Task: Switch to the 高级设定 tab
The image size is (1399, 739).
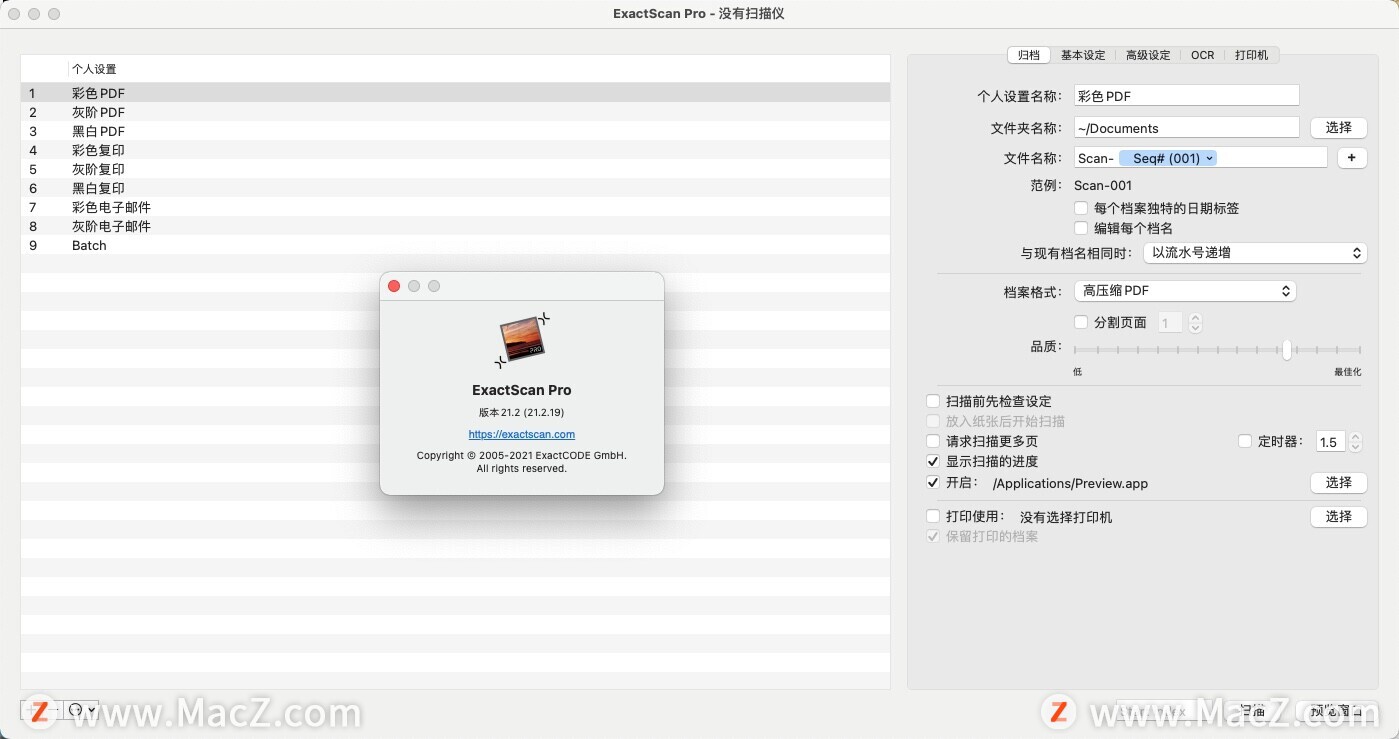Action: coord(1148,55)
